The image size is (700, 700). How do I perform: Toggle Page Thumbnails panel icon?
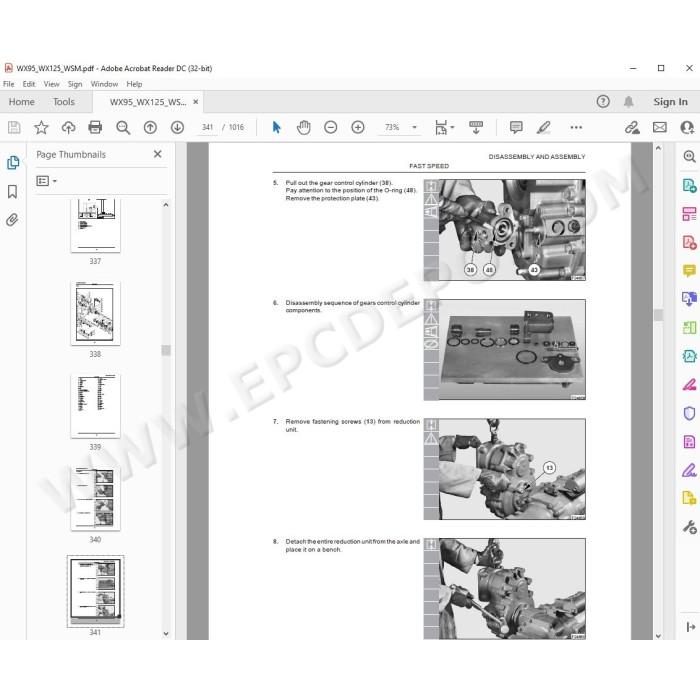pyautogui.click(x=13, y=163)
